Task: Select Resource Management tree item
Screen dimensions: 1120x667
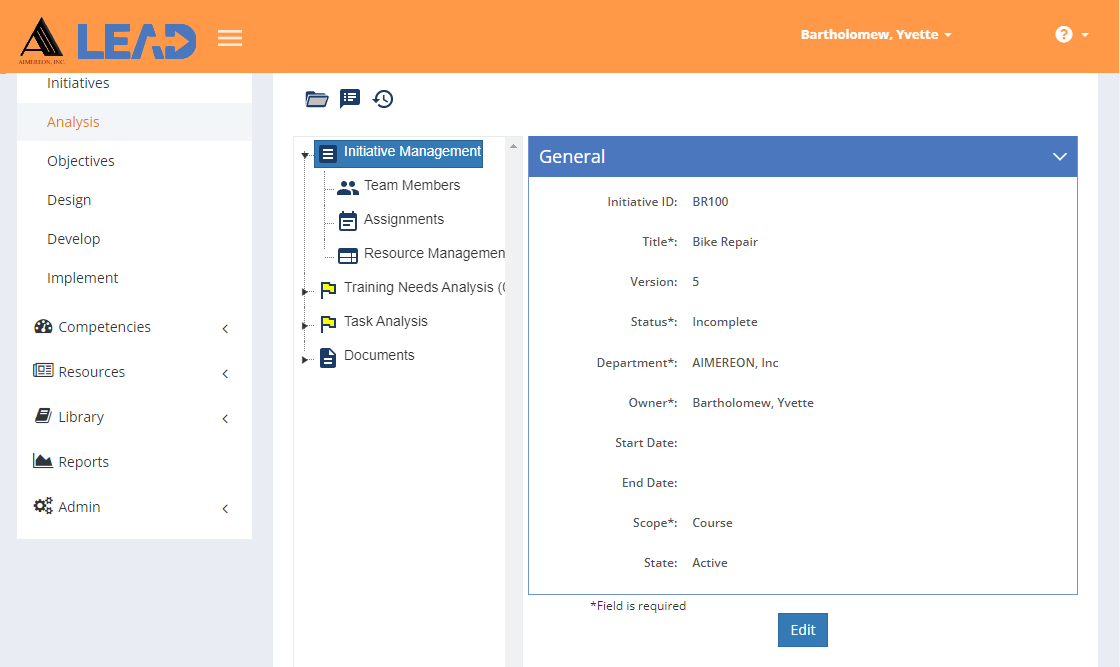Action: 434,254
